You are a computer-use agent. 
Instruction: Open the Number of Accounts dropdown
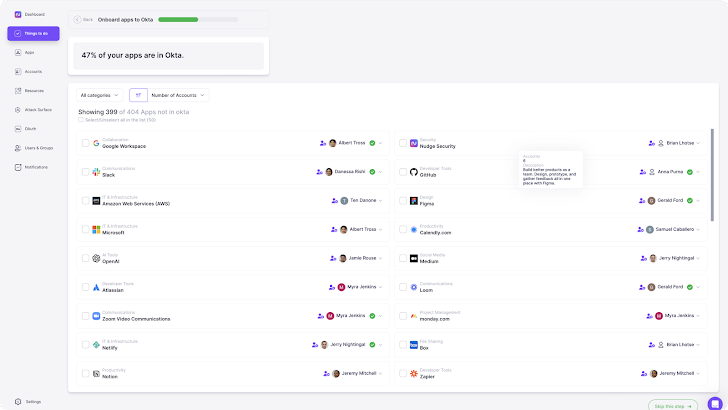(179, 95)
